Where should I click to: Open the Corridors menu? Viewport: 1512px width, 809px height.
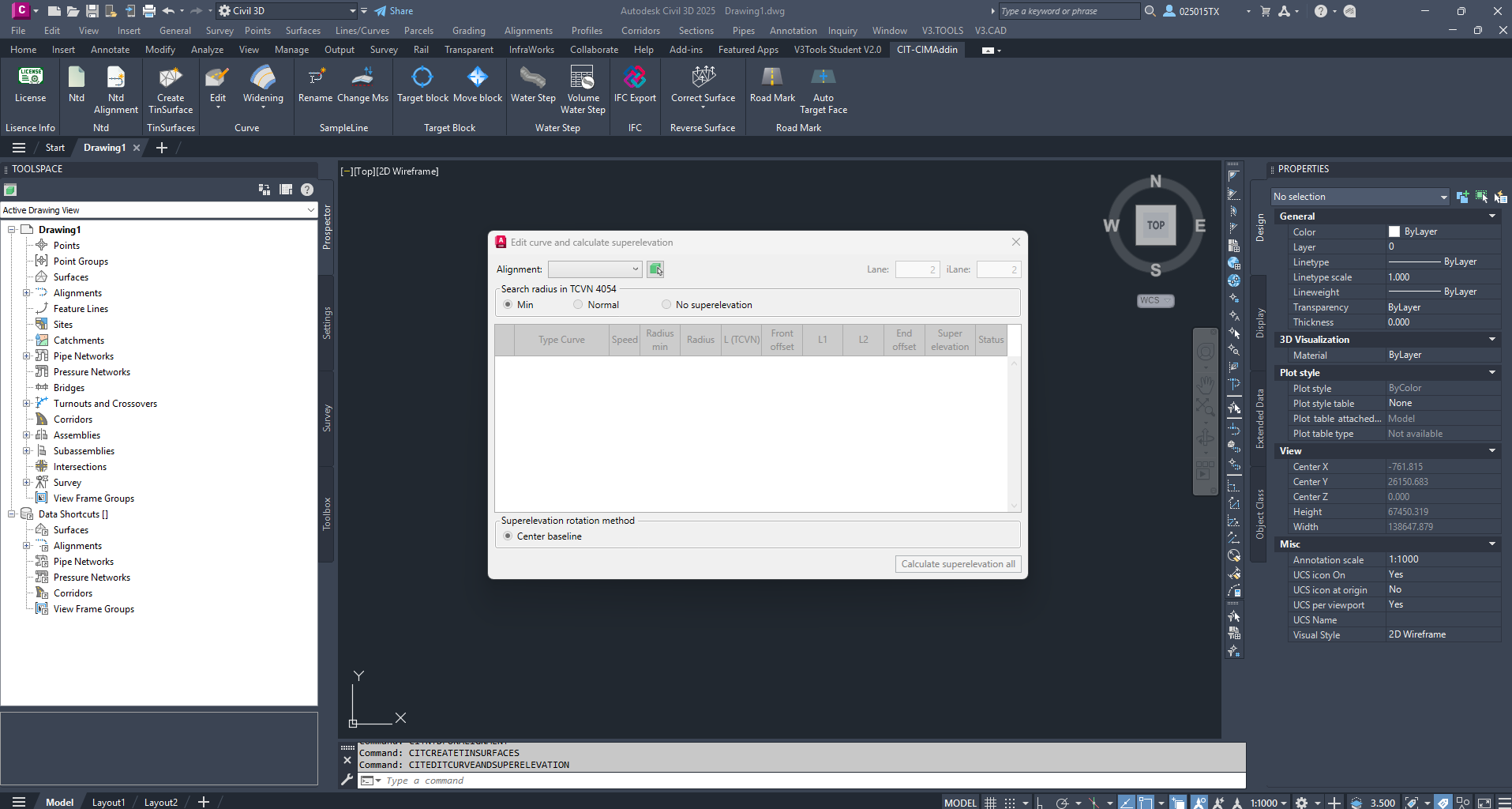click(x=640, y=31)
